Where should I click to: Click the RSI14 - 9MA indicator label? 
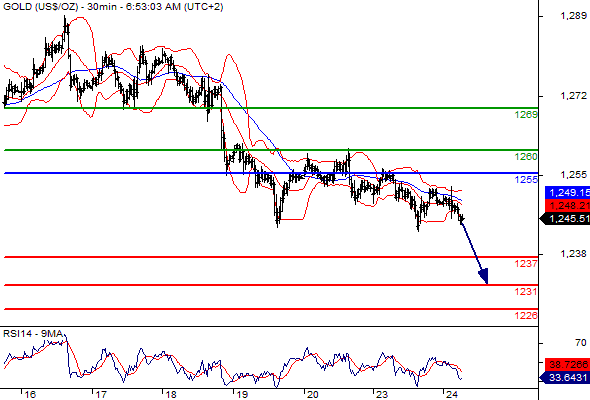click(x=33, y=334)
